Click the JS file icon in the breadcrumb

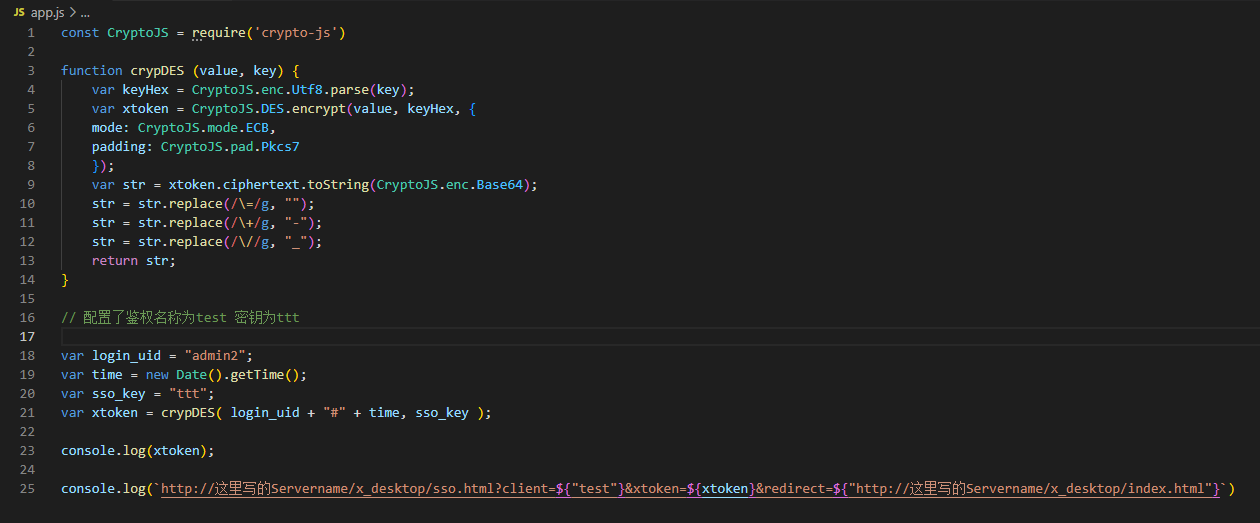(x=19, y=13)
